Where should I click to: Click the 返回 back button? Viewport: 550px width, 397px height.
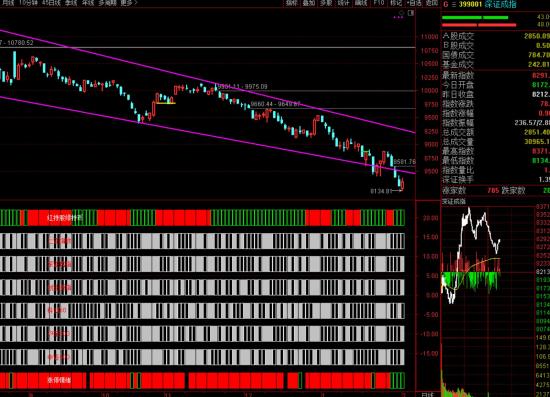432,3
